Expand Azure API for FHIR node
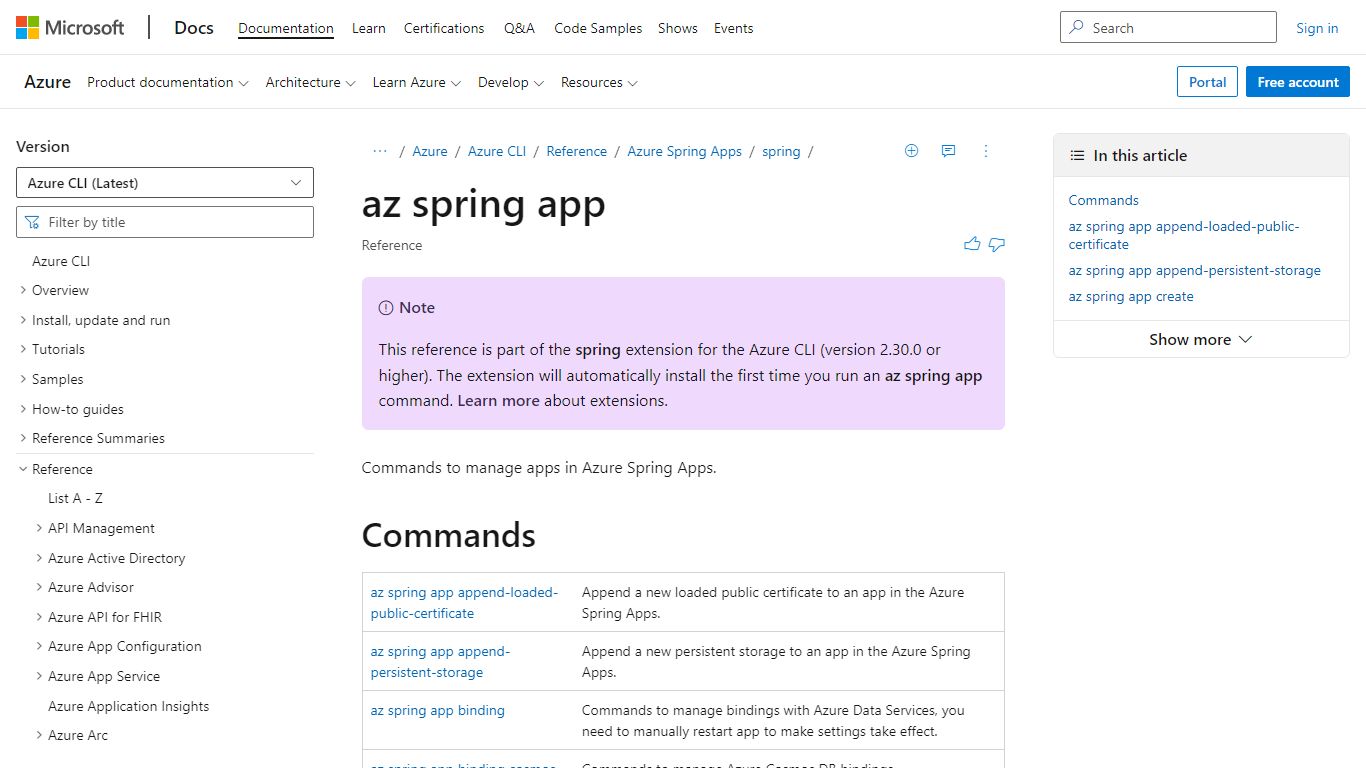Viewport: 1366px width, 768px height. pyautogui.click(x=39, y=617)
